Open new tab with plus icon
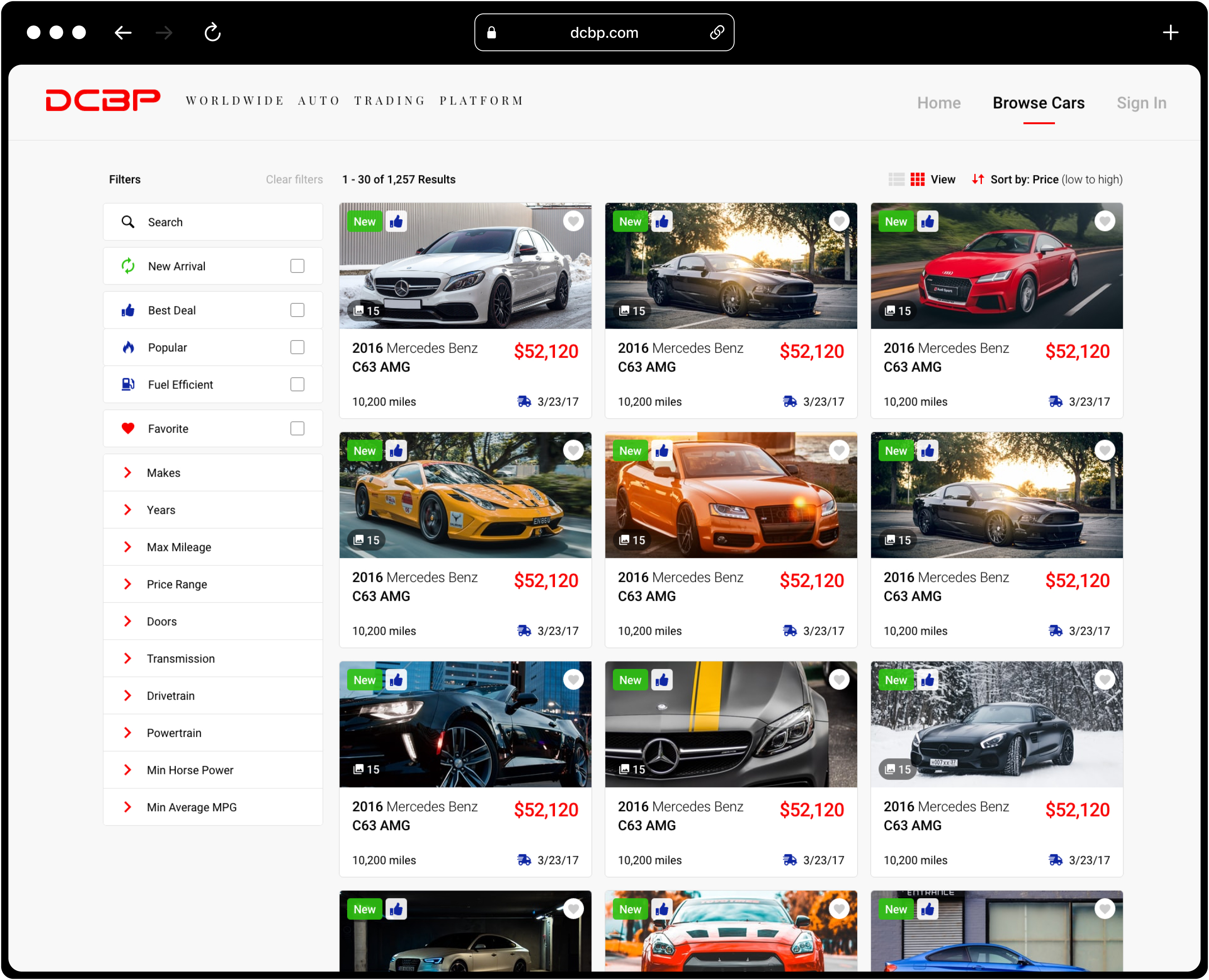 (1170, 33)
